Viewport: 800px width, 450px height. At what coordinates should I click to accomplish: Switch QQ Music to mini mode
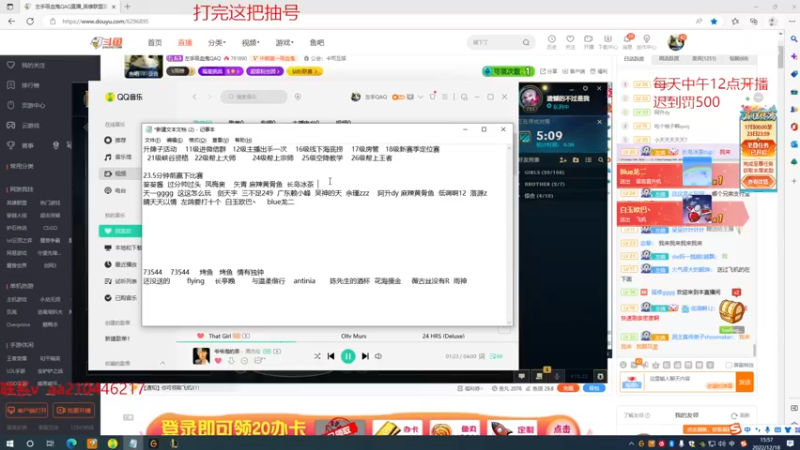click(464, 96)
